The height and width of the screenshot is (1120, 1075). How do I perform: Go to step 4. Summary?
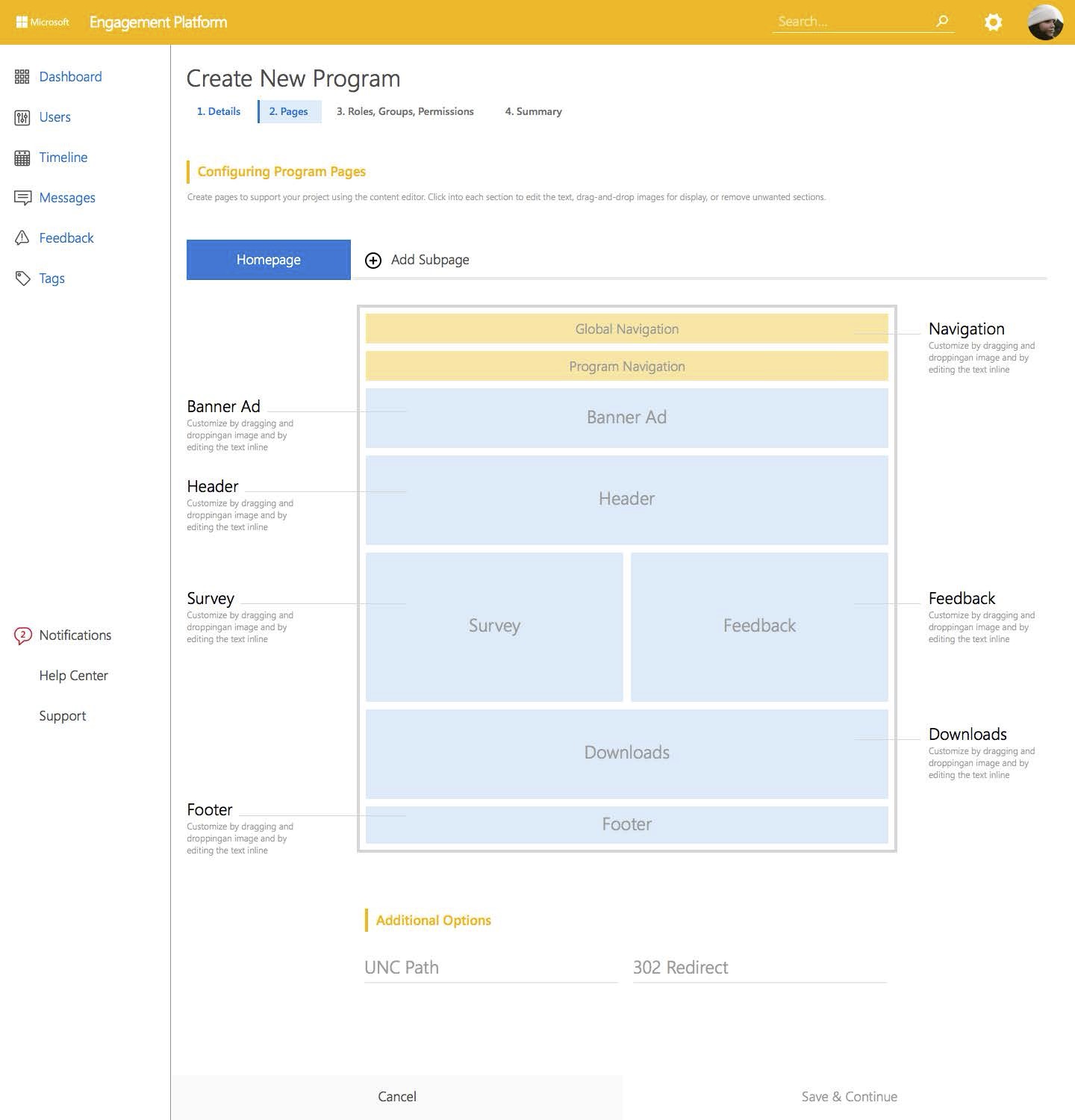pyautogui.click(x=533, y=111)
